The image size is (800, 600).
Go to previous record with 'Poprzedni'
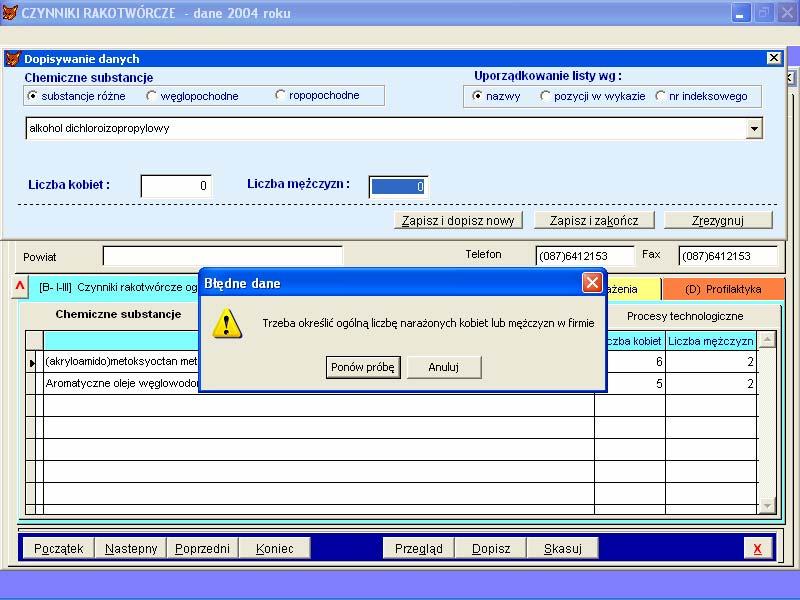click(x=203, y=548)
